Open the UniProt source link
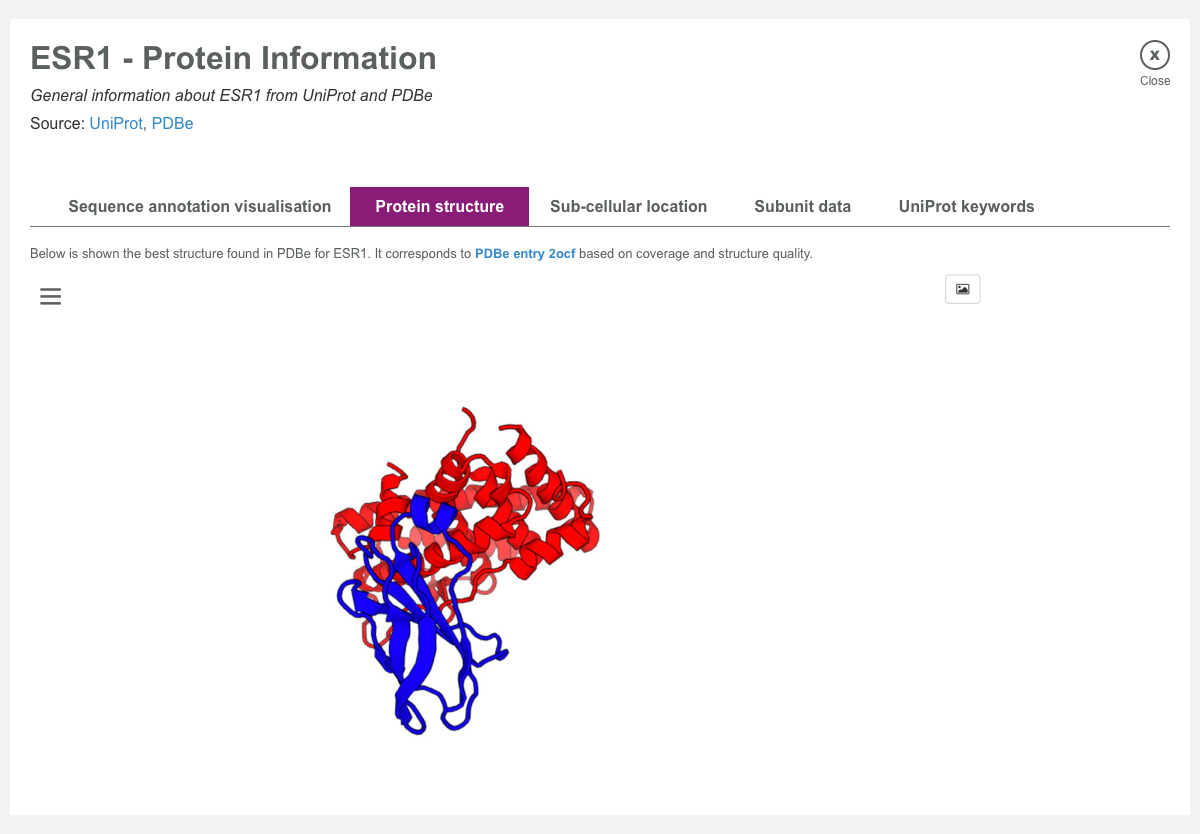The height and width of the screenshot is (834, 1200). [x=115, y=123]
